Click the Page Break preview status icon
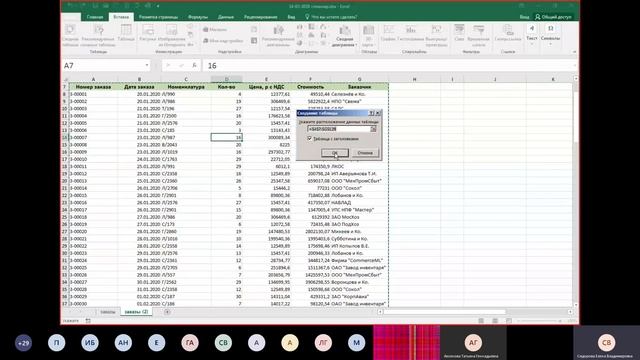 click(x=509, y=321)
